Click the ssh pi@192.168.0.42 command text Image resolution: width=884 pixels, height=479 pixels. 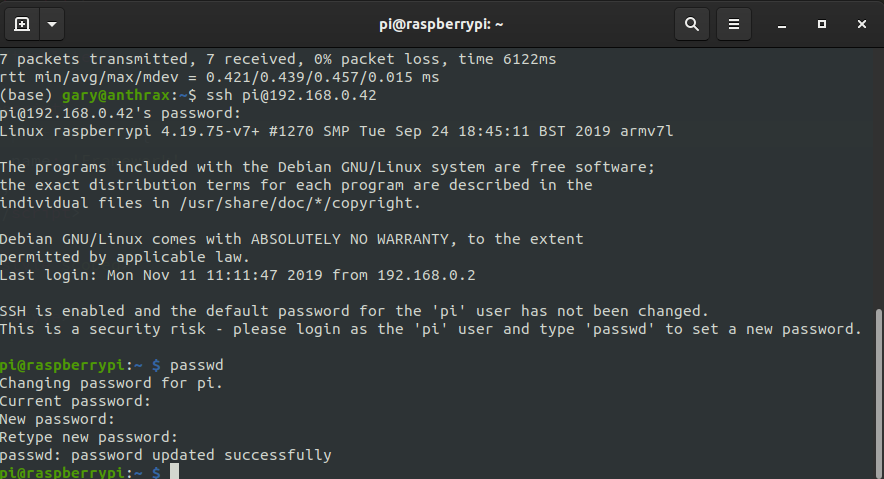point(291,95)
